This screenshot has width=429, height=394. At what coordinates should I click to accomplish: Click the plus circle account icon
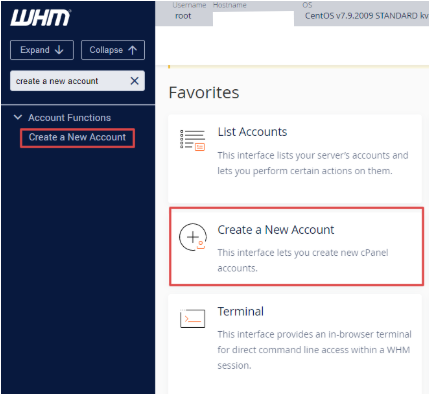tap(193, 237)
